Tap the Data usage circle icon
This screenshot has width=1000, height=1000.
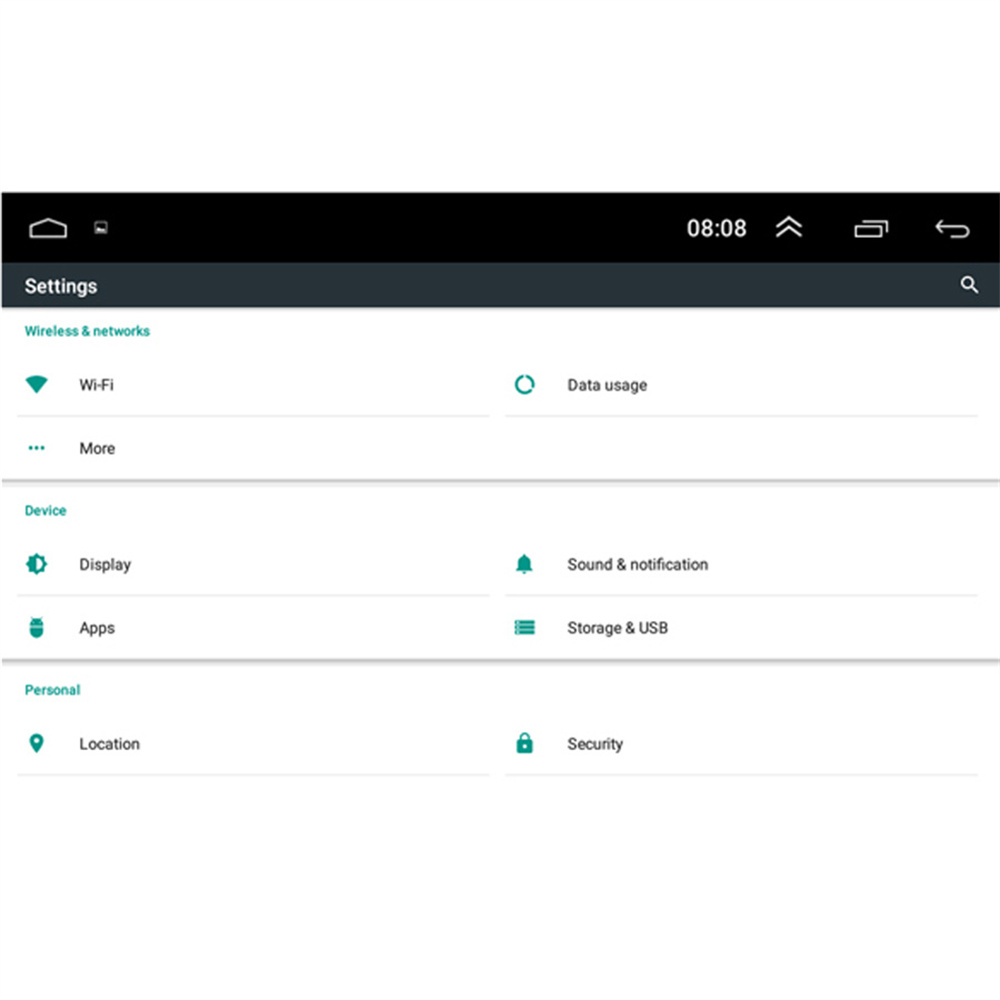[524, 385]
